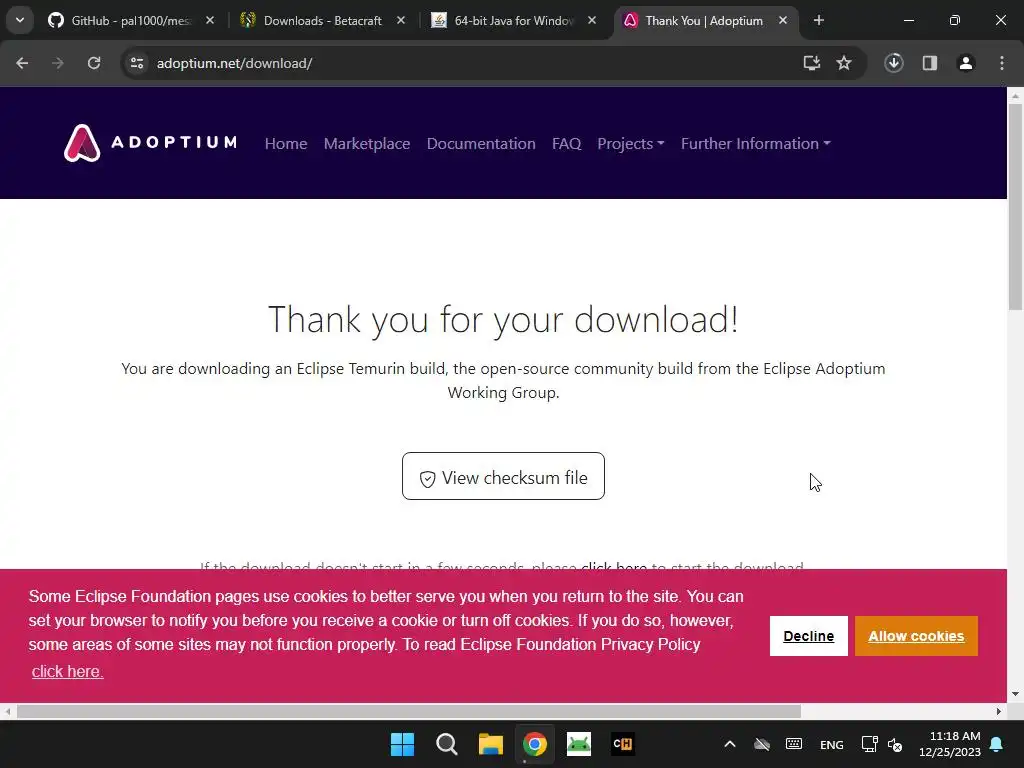This screenshot has height=768, width=1024.
Task: Go back to previous page
Action: click(x=22, y=63)
